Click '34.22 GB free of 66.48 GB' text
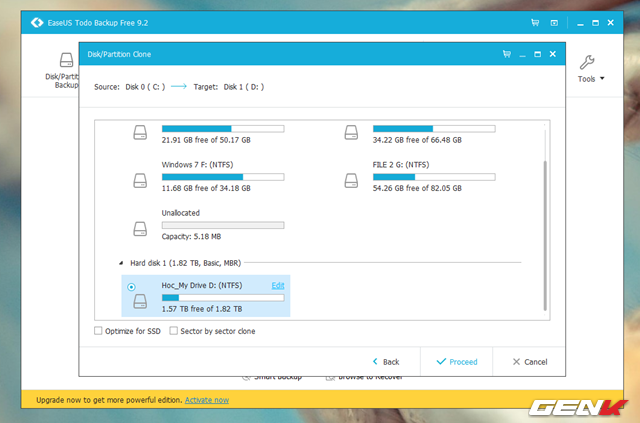The image size is (640, 423). click(x=417, y=140)
